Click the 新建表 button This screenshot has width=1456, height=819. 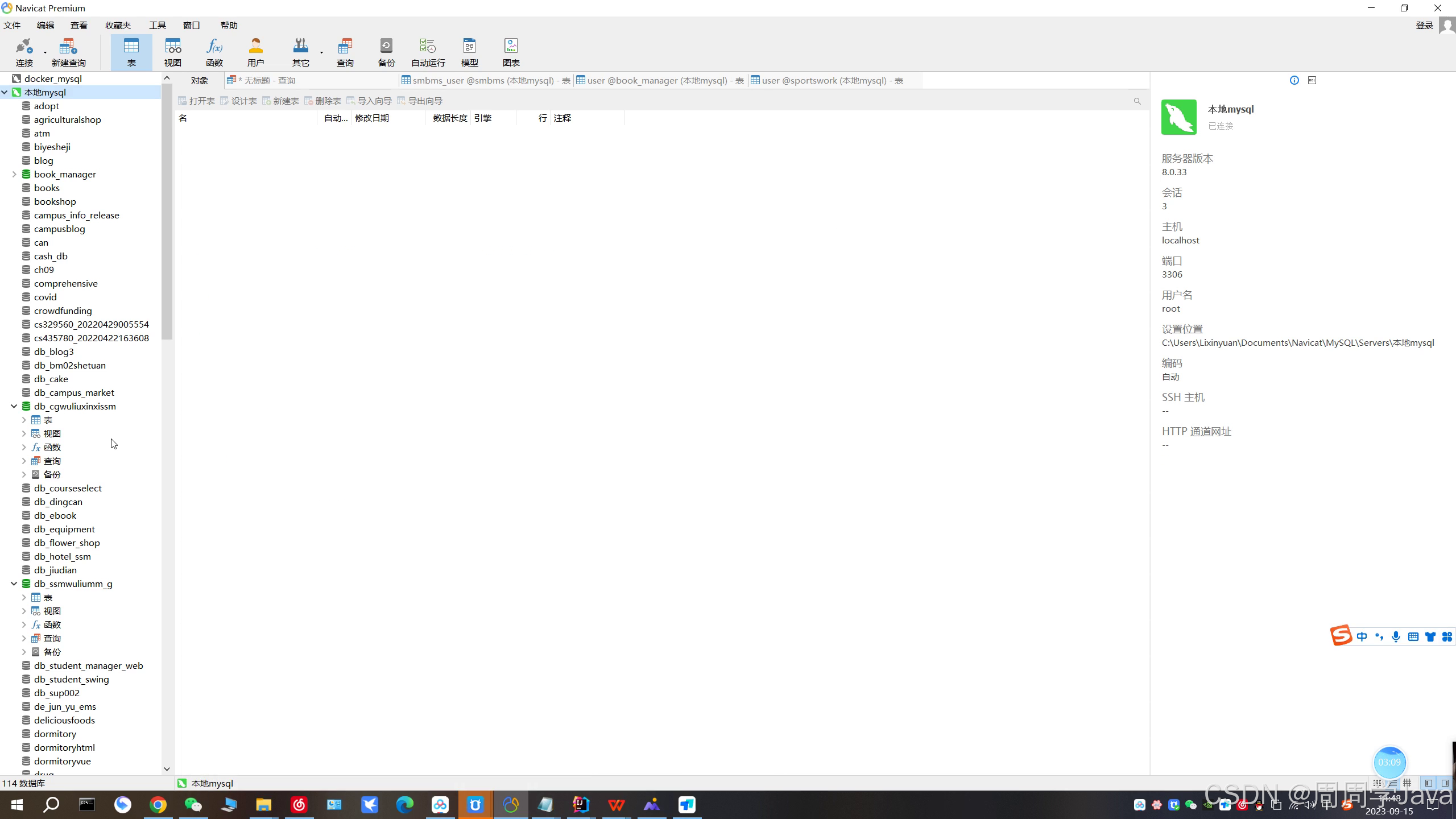pyautogui.click(x=280, y=101)
